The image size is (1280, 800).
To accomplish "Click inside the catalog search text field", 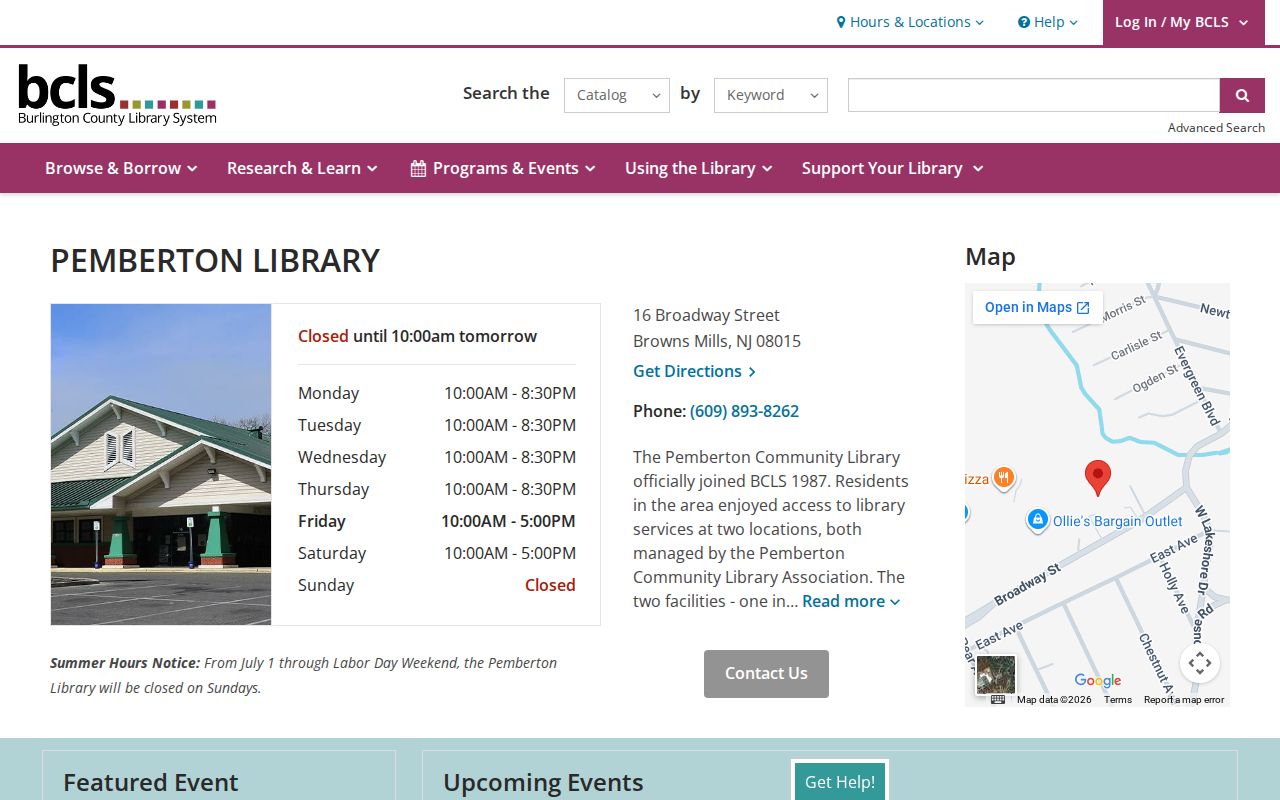I will 1034,95.
